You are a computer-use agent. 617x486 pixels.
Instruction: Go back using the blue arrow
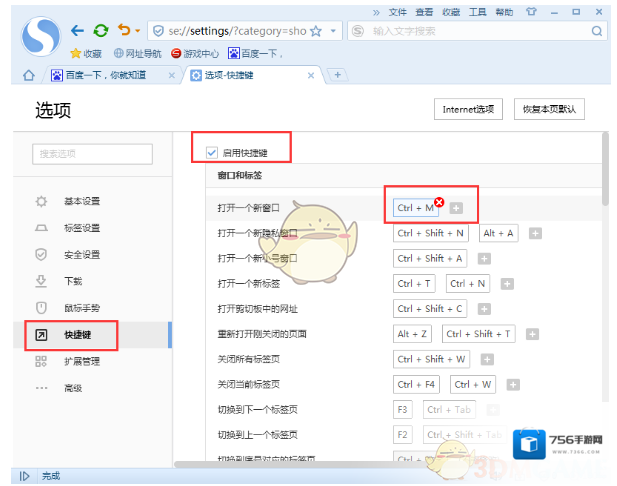click(x=76, y=31)
